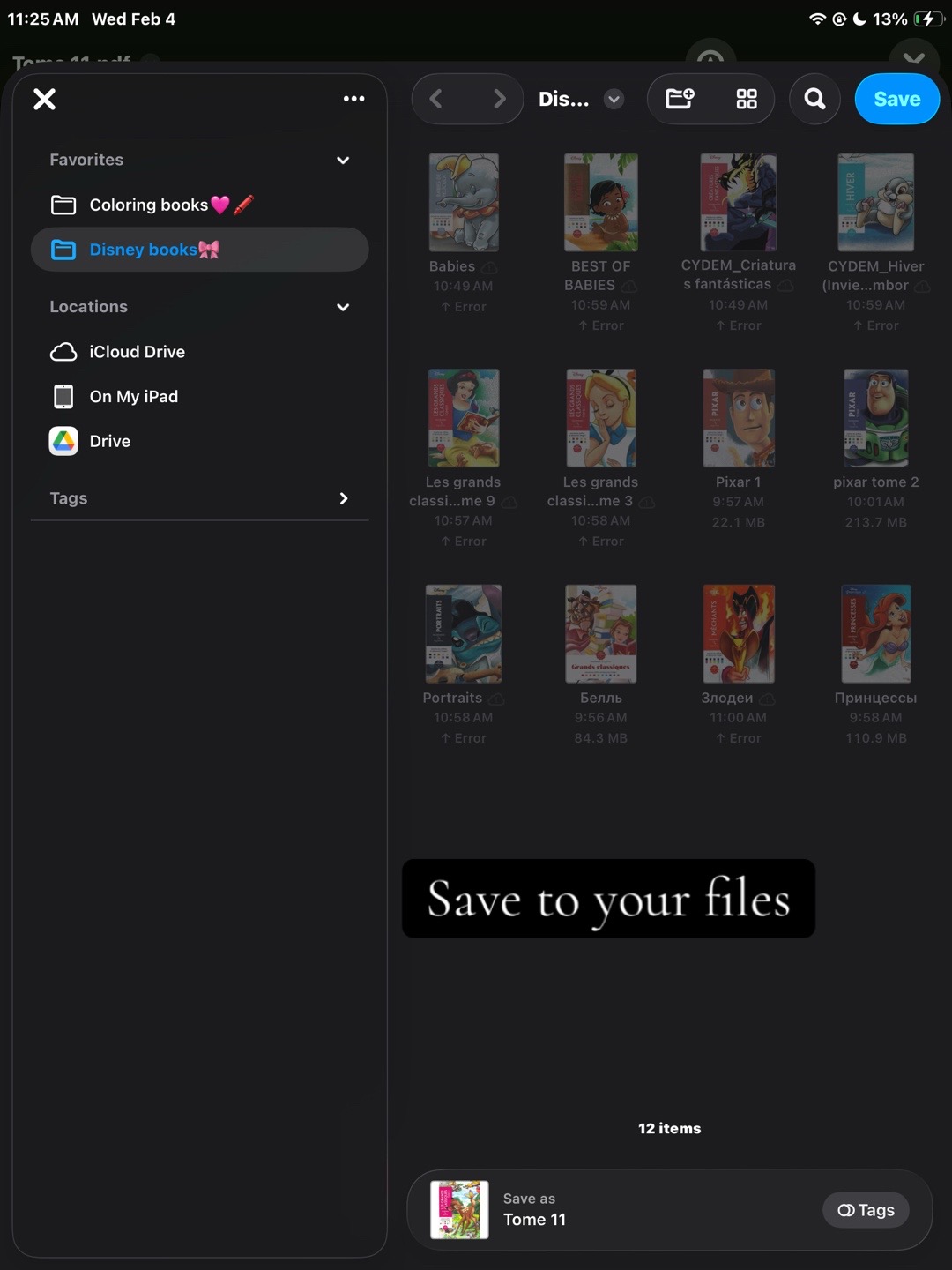Click the 11:25 AM clock in status bar

pyautogui.click(x=43, y=19)
